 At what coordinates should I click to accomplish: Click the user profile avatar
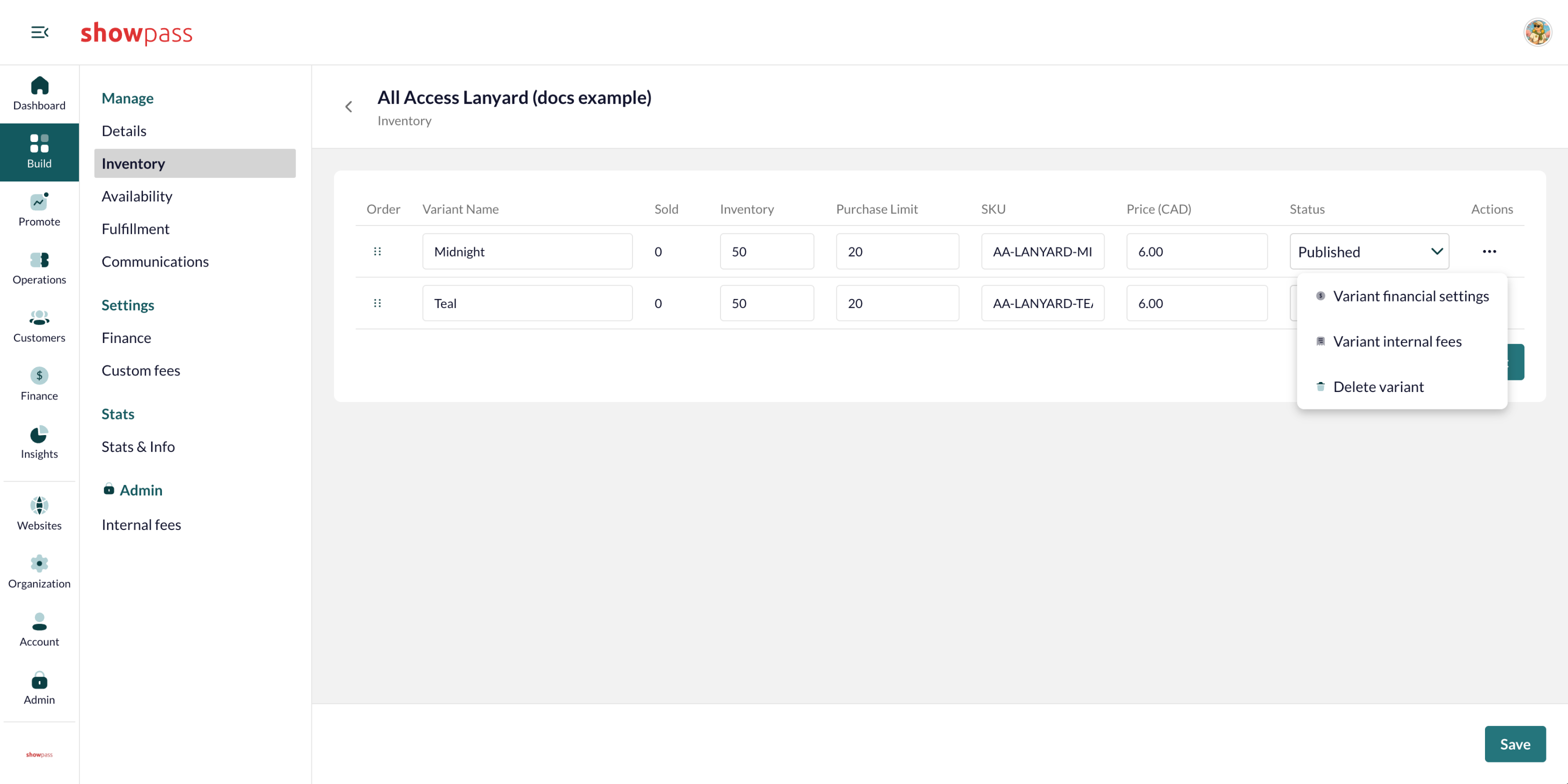pyautogui.click(x=1537, y=32)
